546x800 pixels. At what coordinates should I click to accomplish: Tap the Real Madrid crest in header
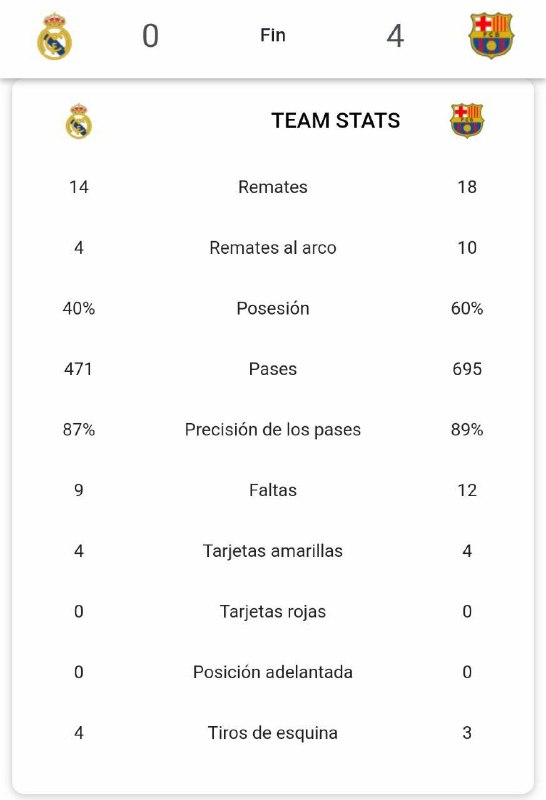pos(55,36)
